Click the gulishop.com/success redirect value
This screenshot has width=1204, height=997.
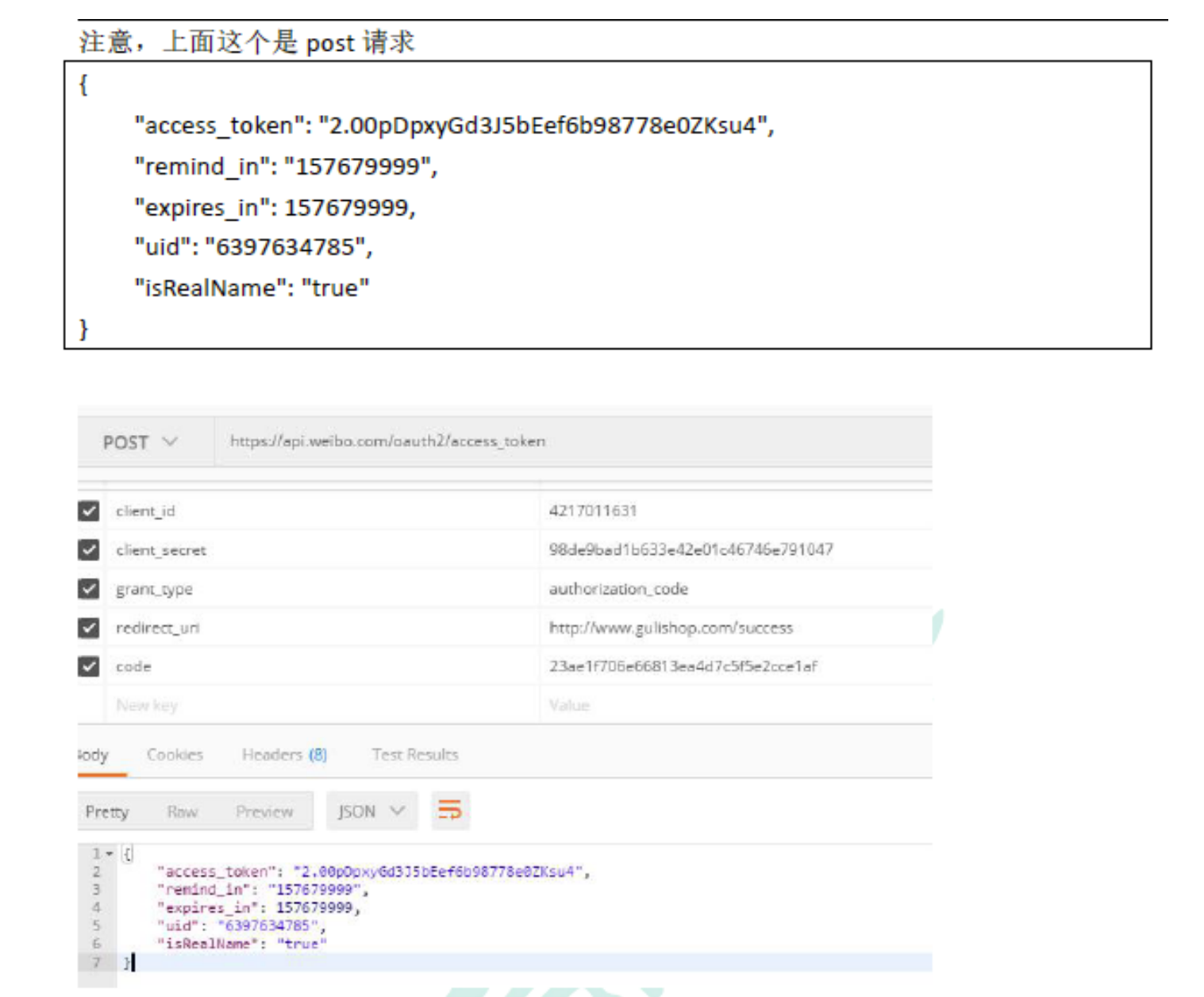671,628
